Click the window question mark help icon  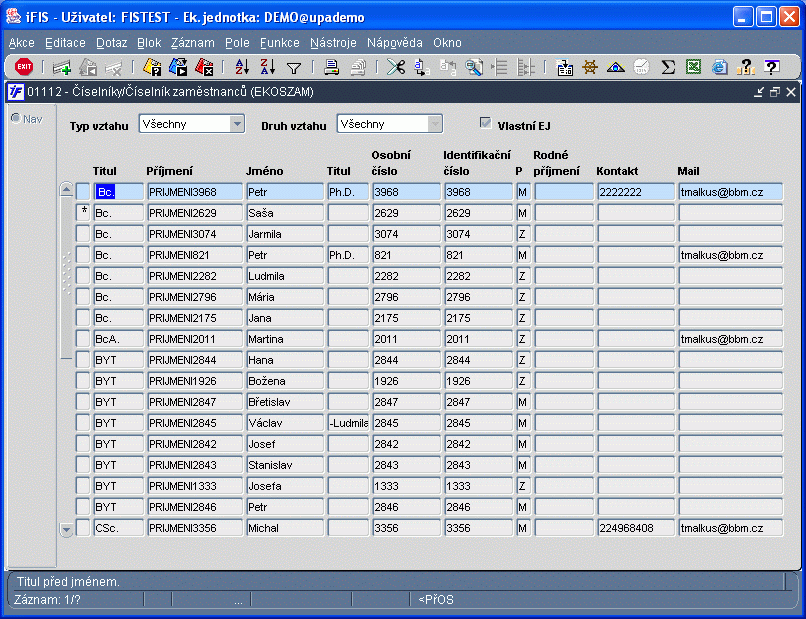point(772,67)
